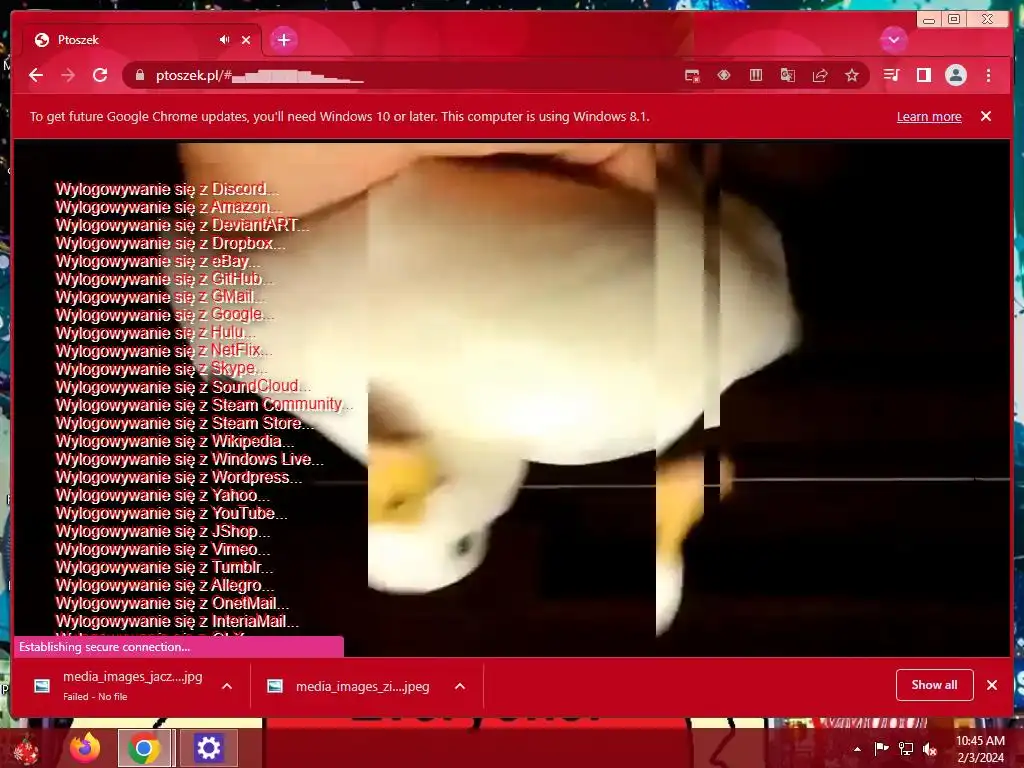Click the blocked pop-up icon in address bar

692,76
